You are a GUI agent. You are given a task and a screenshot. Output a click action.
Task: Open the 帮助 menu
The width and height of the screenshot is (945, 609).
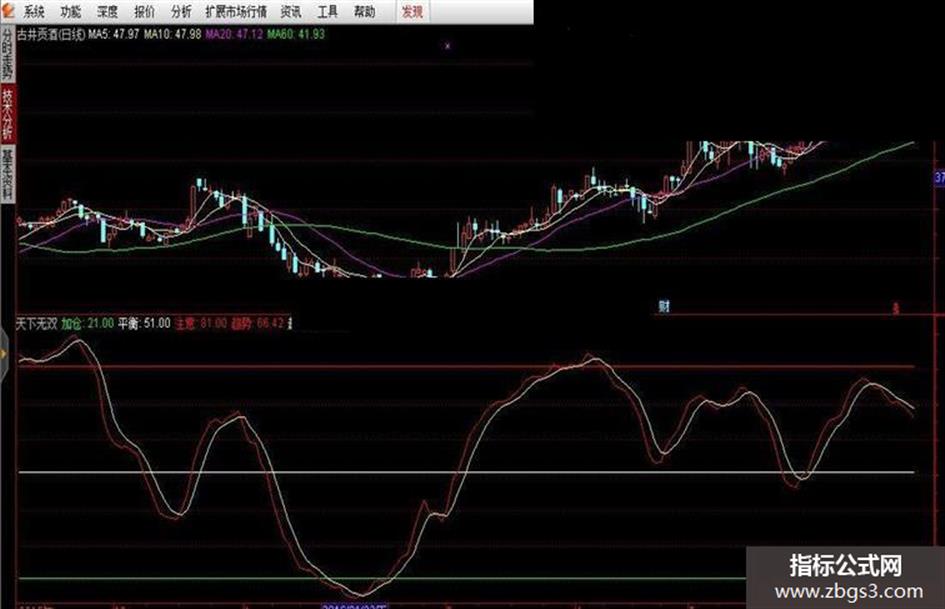point(365,11)
